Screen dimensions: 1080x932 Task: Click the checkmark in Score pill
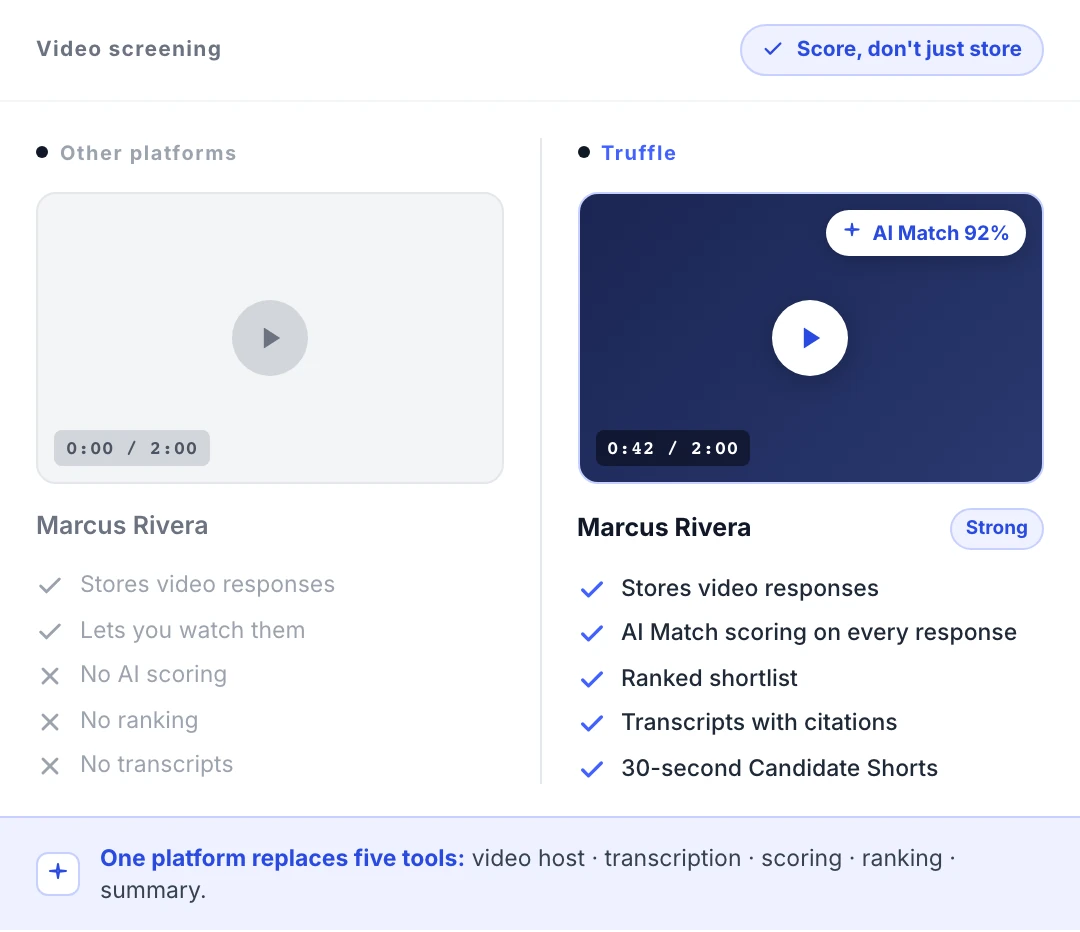pos(773,49)
